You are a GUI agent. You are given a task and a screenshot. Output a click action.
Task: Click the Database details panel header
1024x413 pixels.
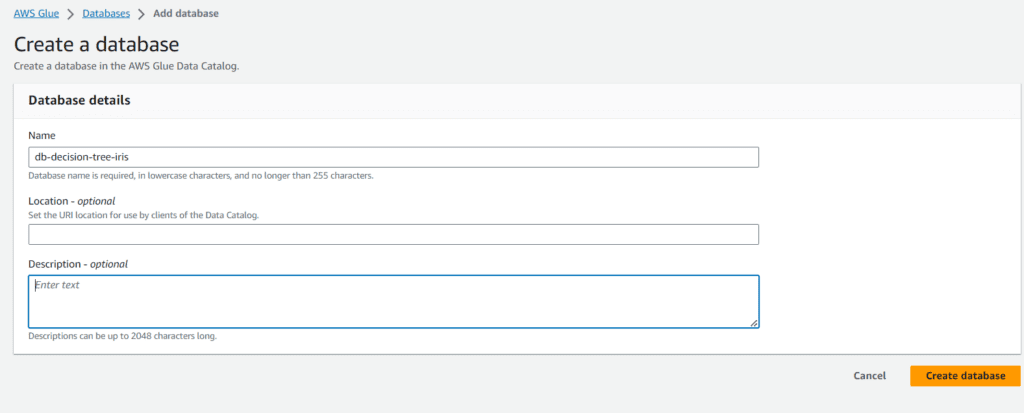point(79,100)
